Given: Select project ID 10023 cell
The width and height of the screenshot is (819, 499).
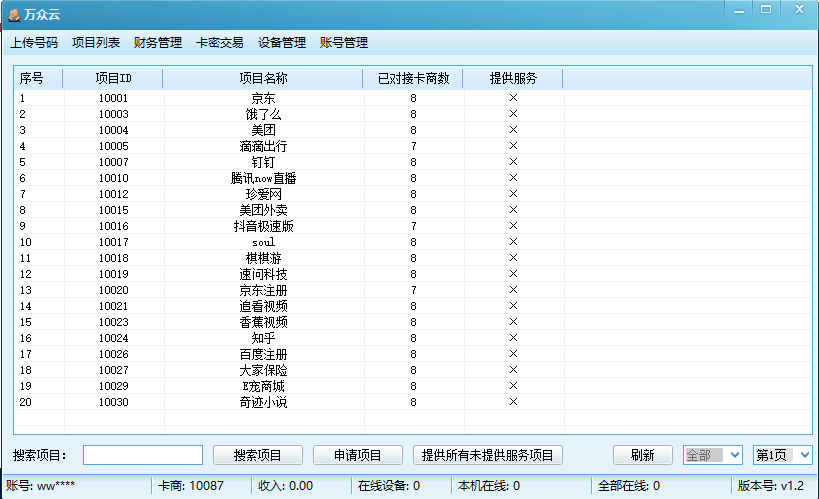Looking at the screenshot, I should coord(113,322).
